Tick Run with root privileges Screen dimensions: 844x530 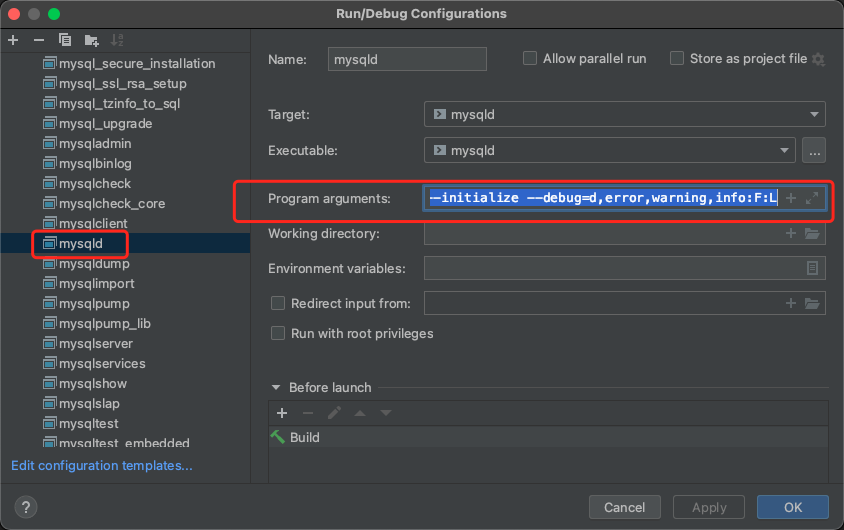278,334
